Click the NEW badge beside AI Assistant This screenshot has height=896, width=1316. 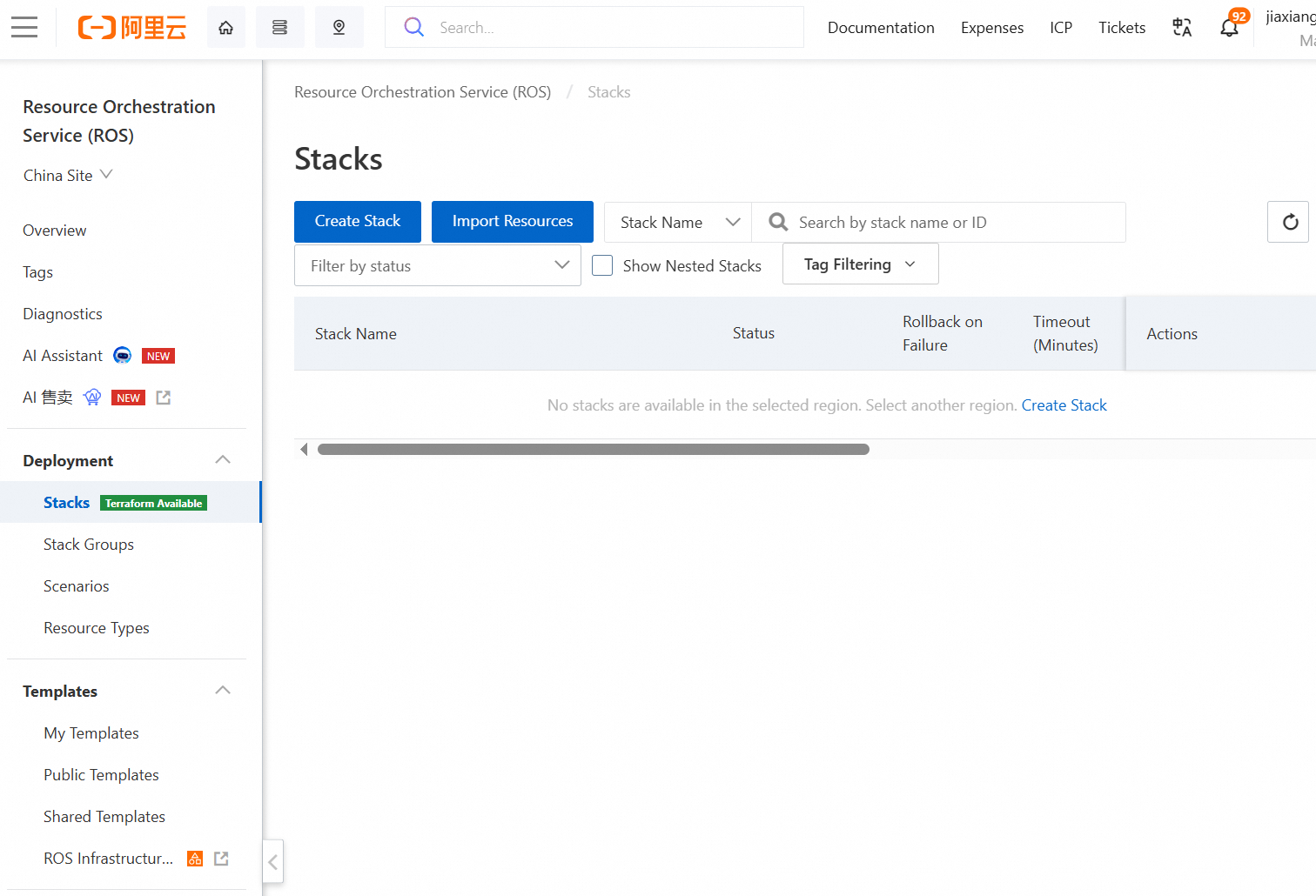click(x=158, y=356)
